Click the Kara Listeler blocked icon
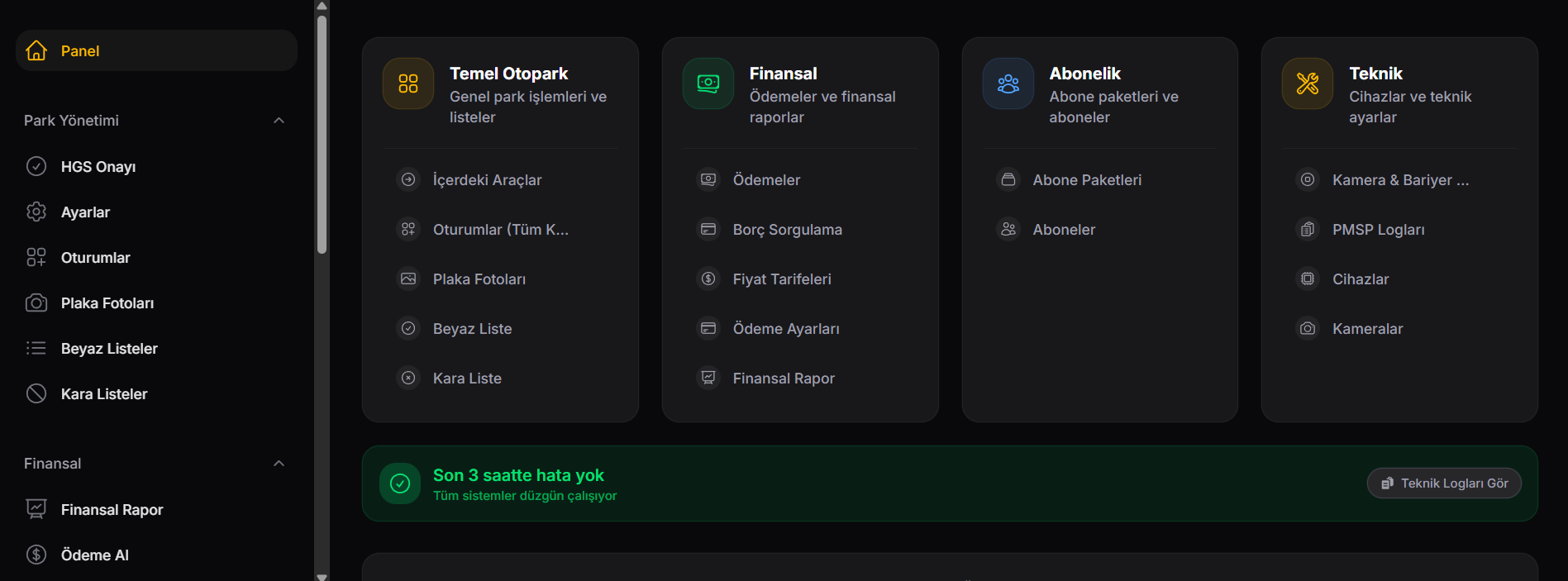This screenshot has height=581, width=1568. pyautogui.click(x=36, y=393)
